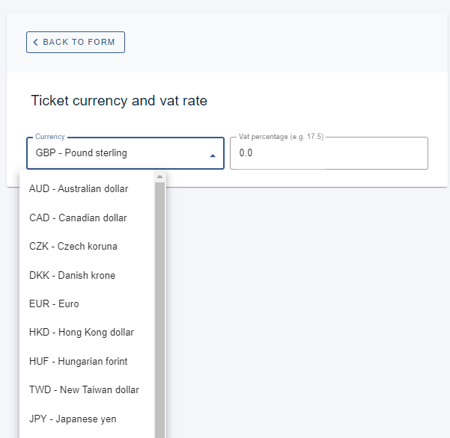Focus the Vat percentage input field
Viewport: 450px width, 438px height.
tap(329, 153)
